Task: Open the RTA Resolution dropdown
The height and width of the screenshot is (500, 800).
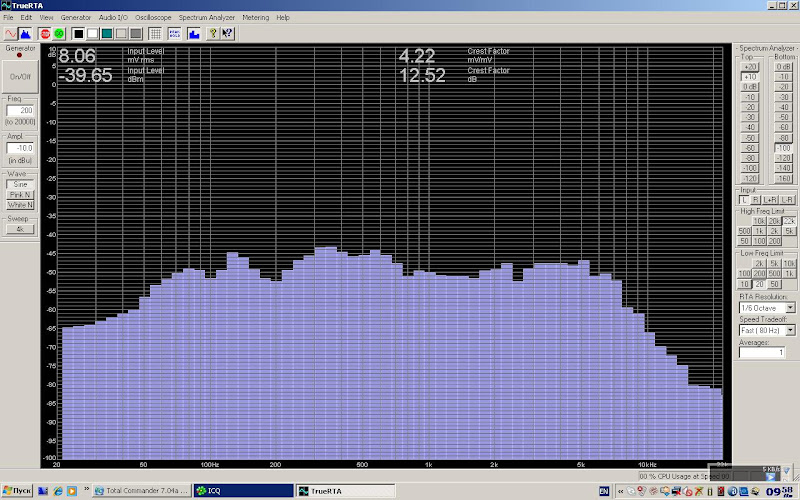Action: [790, 308]
